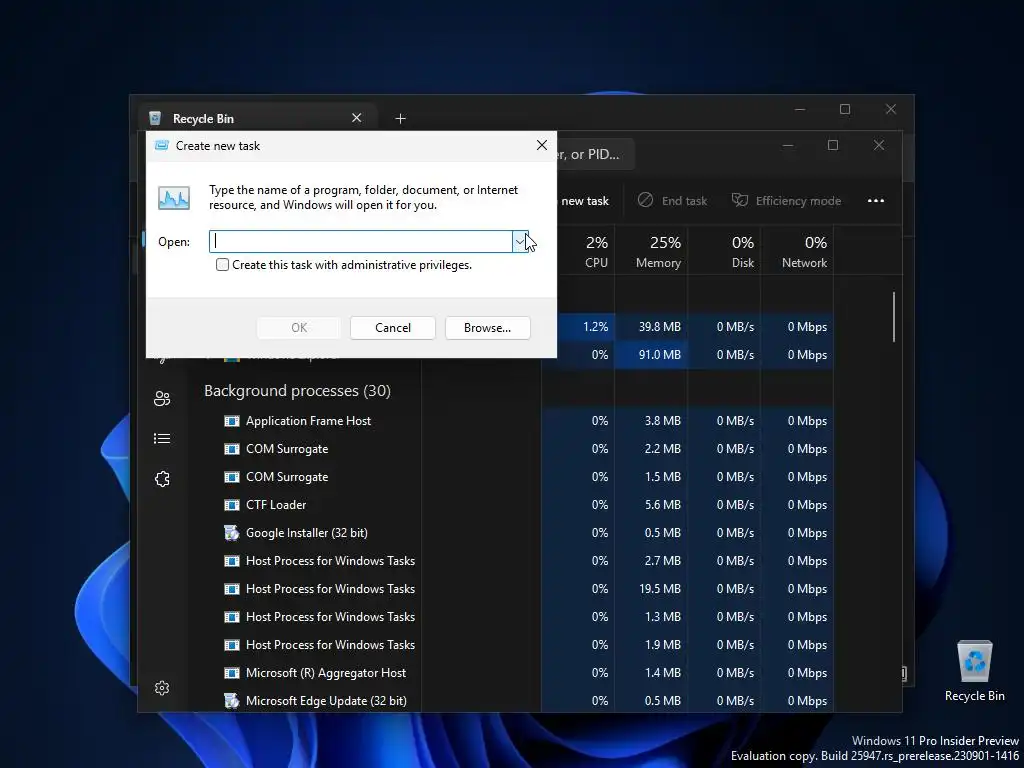The height and width of the screenshot is (768, 1024).
Task: Click the Create new task dialog title icon
Action: [x=161, y=146]
